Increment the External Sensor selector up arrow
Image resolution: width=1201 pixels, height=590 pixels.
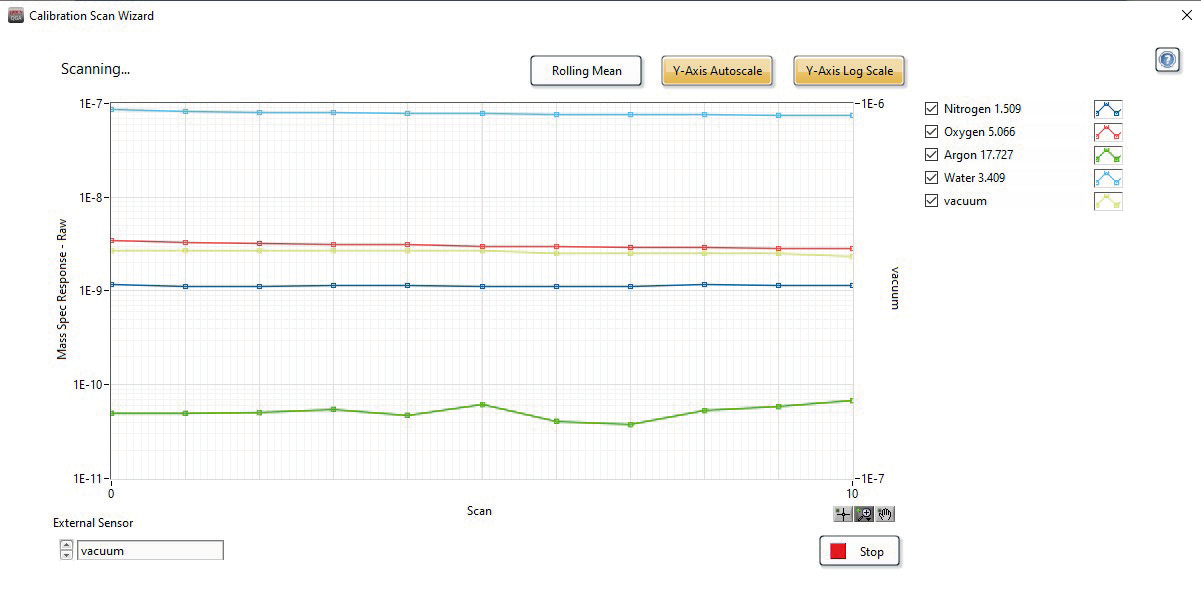(x=67, y=546)
